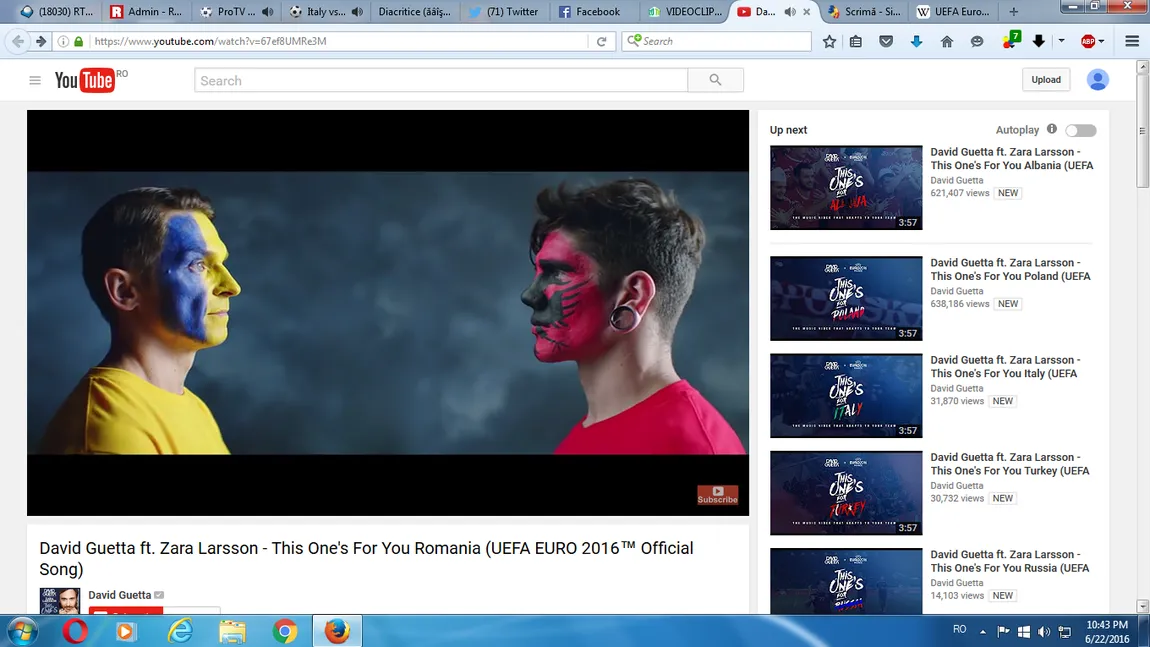
Task: Open the Firefox downloads blue arrow
Action: [x=916, y=42]
